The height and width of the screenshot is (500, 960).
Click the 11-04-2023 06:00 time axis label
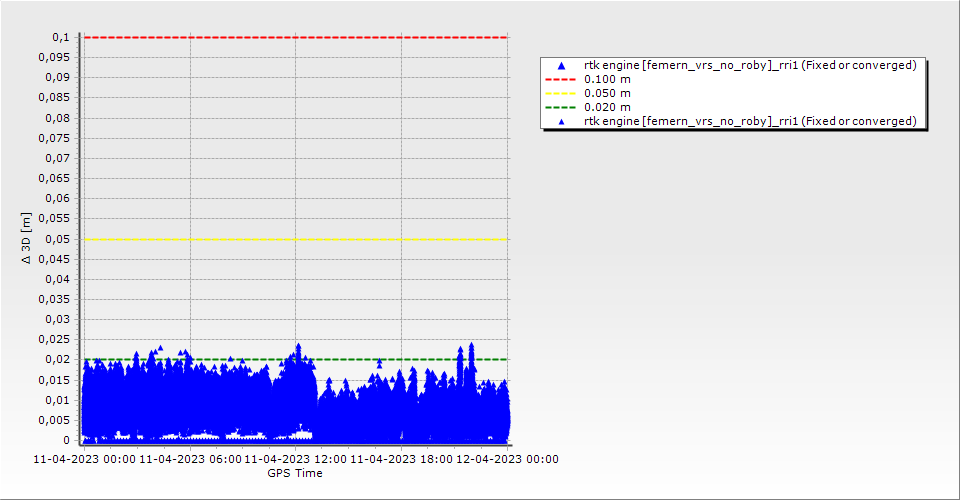190,459
